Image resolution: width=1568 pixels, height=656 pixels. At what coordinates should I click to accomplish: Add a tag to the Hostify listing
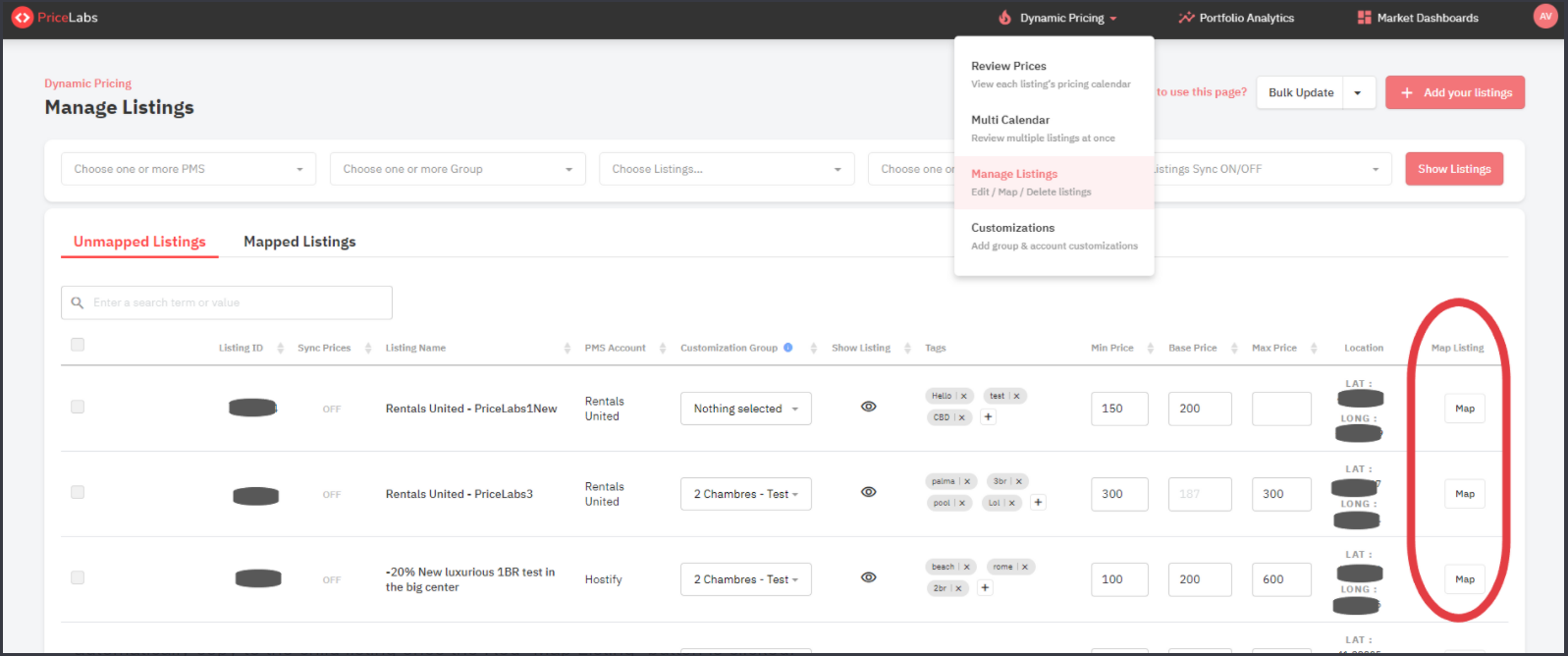pos(986,588)
